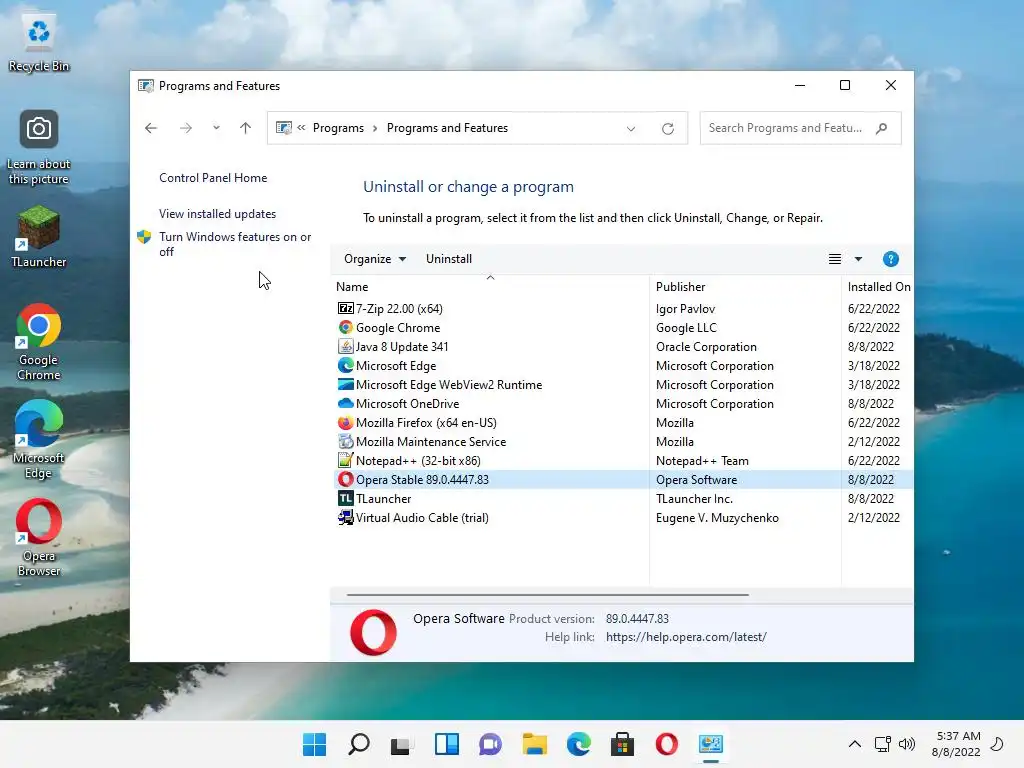Open taskbar Search
Viewport: 1024px width, 768px height.
tap(359, 744)
